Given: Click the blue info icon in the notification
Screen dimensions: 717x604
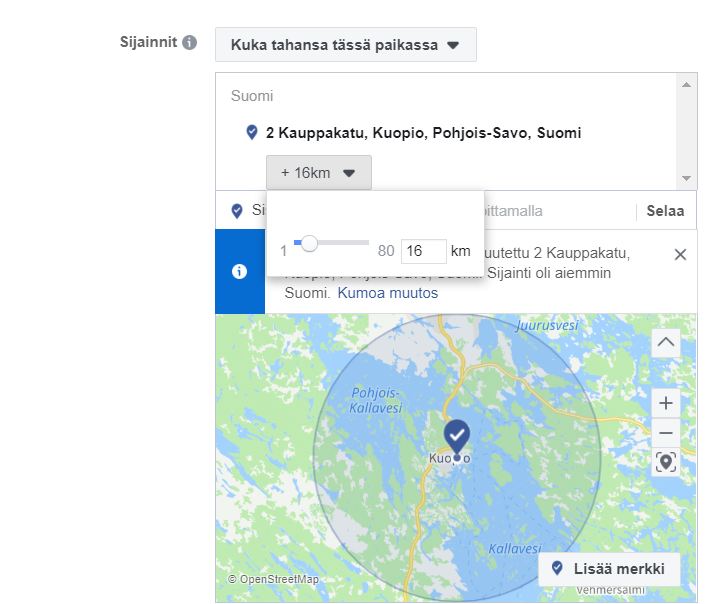Looking at the screenshot, I should click(x=239, y=272).
